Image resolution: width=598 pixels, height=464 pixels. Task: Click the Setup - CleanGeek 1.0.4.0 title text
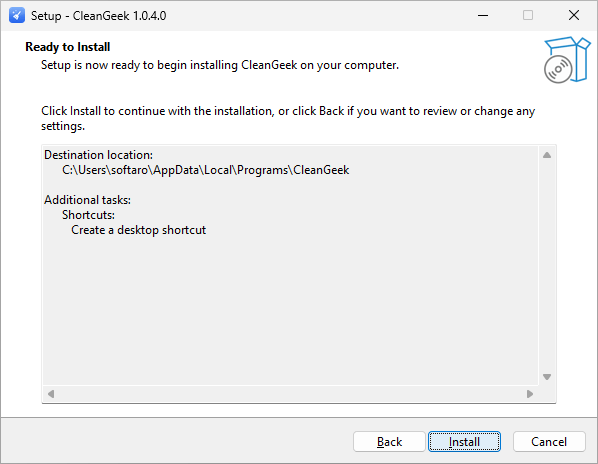pos(98,16)
